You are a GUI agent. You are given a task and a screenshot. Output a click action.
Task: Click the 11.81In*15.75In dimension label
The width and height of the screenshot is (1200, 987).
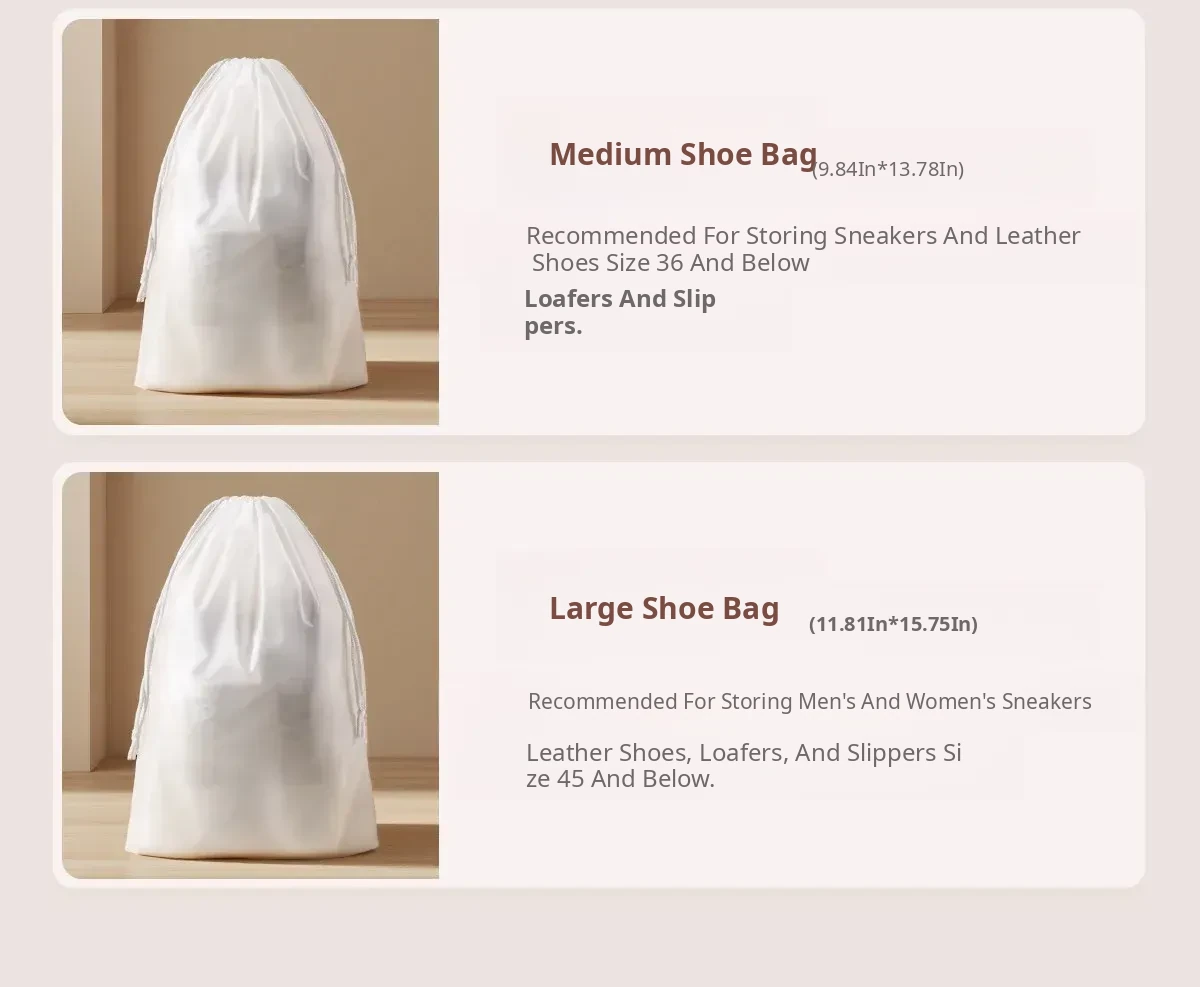click(893, 624)
